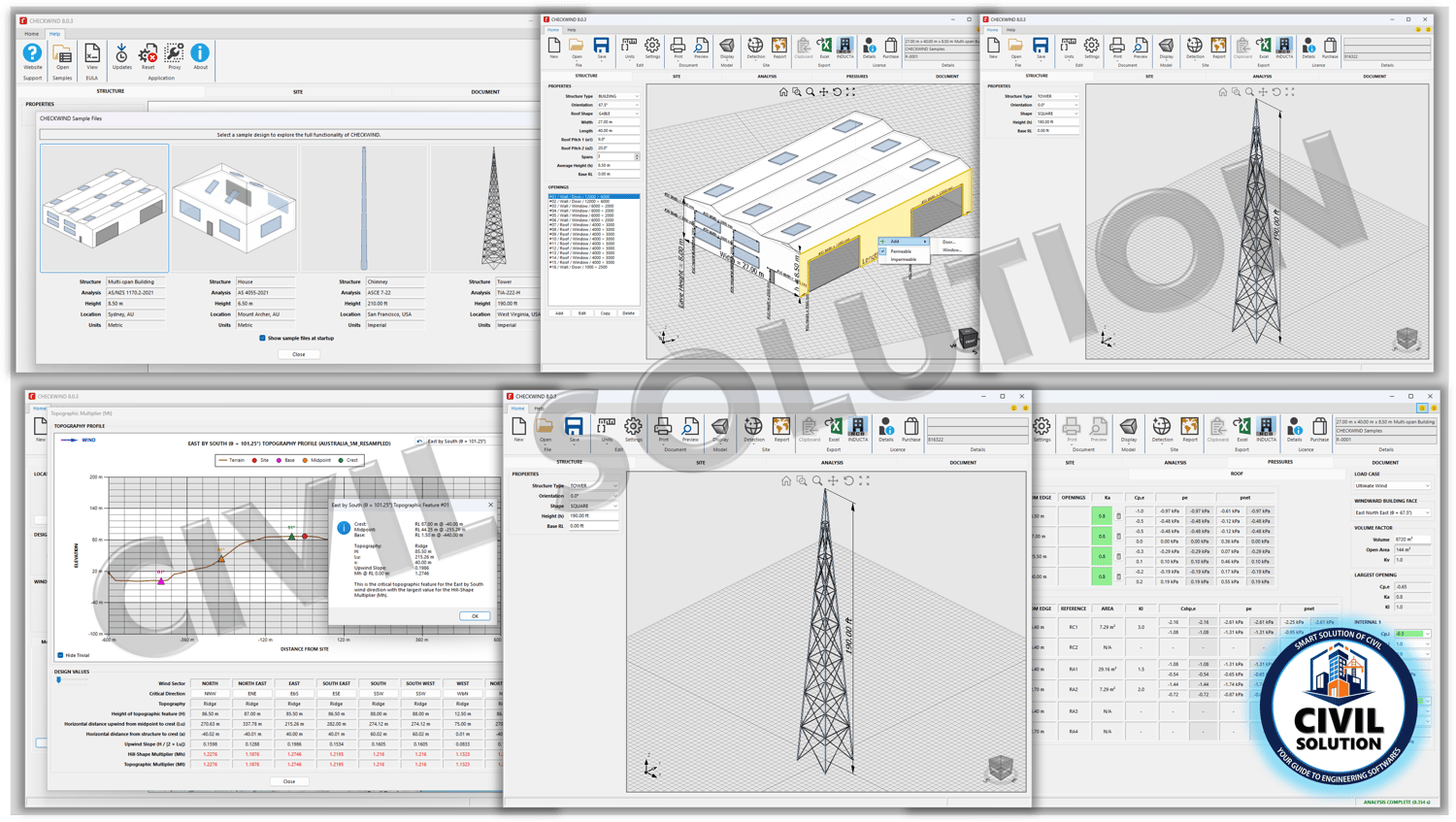Open Windward Building Face dropdown in pressures window
Image resolution: width=1456 pixels, height=822 pixels.
point(1393,512)
